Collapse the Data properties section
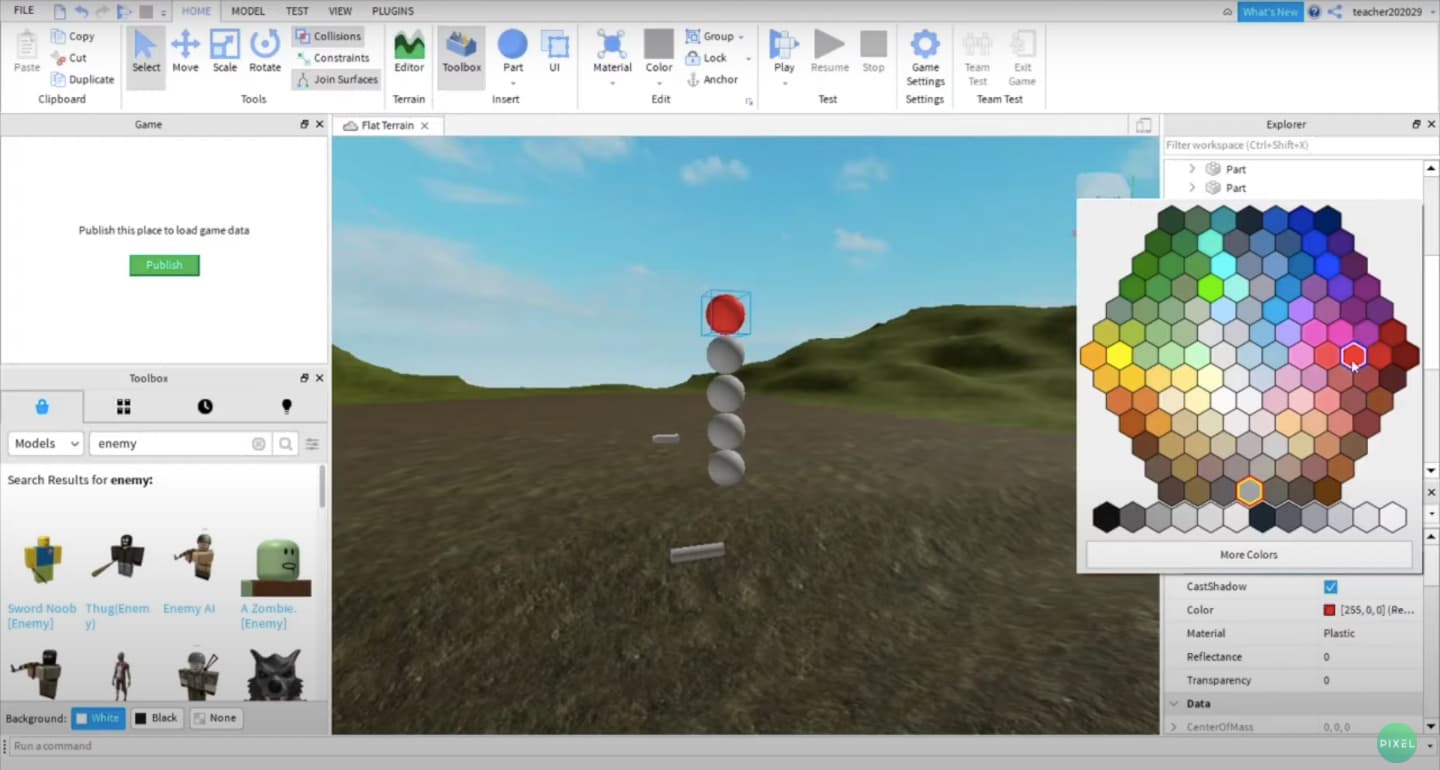Viewport: 1440px width, 770px height. pyautogui.click(x=1174, y=704)
